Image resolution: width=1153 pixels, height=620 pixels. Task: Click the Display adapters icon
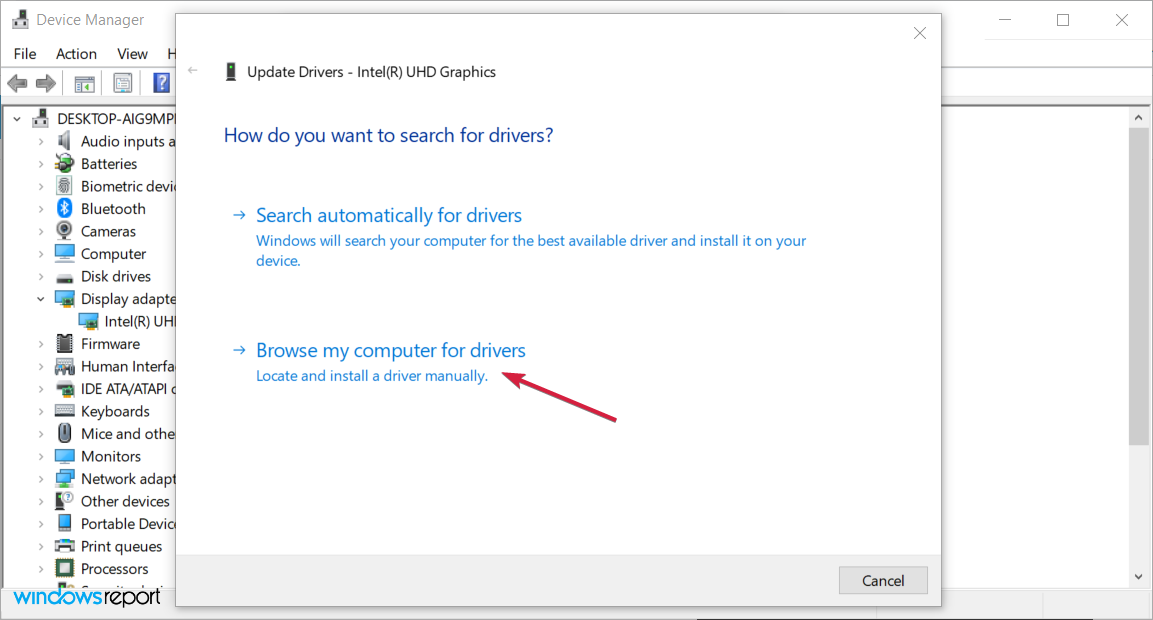[65, 299]
